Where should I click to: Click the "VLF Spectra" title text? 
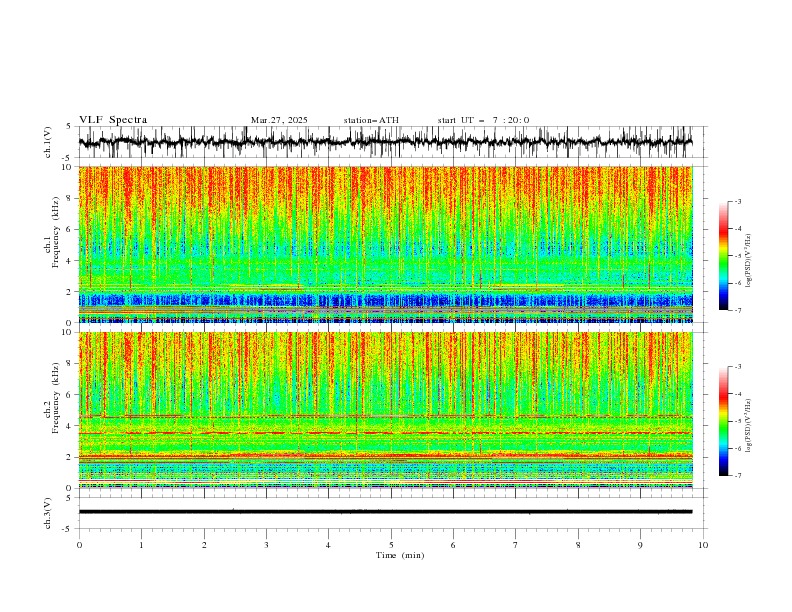[113, 120]
